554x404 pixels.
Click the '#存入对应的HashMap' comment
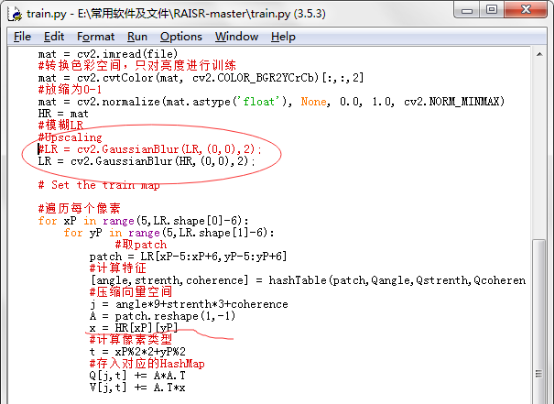click(147, 364)
